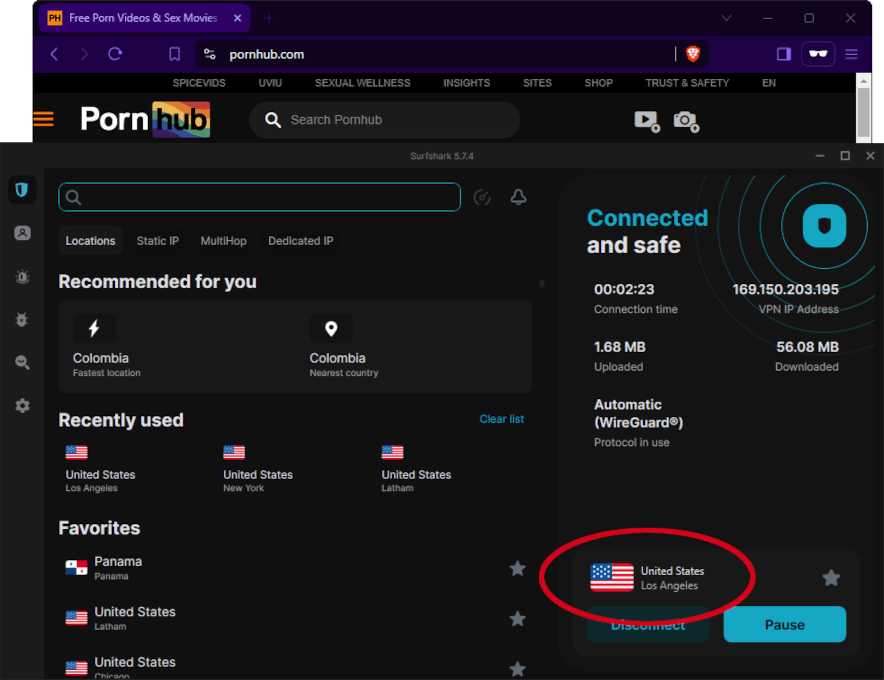Open the INSIGHTS menu link
The width and height of the screenshot is (884, 680).
[466, 83]
